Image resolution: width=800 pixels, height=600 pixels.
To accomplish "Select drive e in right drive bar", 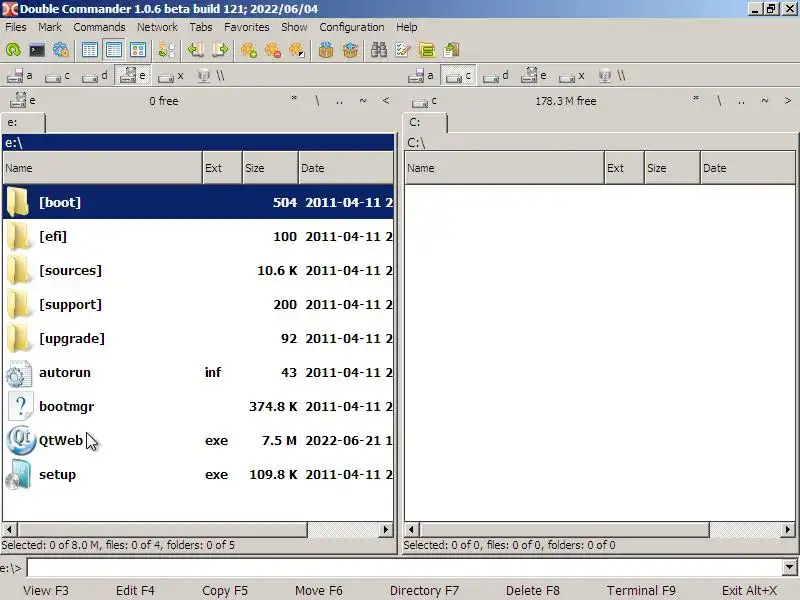I will pyautogui.click(x=534, y=76).
